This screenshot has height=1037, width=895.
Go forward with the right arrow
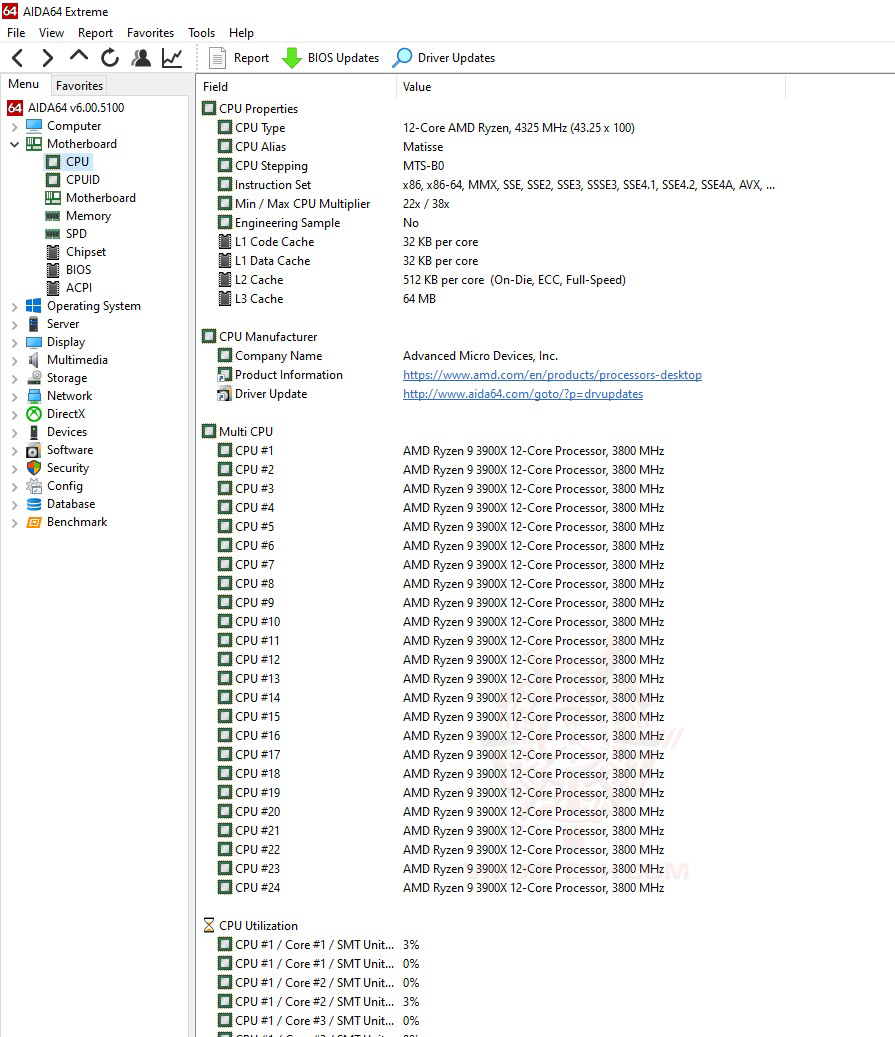click(x=47, y=58)
